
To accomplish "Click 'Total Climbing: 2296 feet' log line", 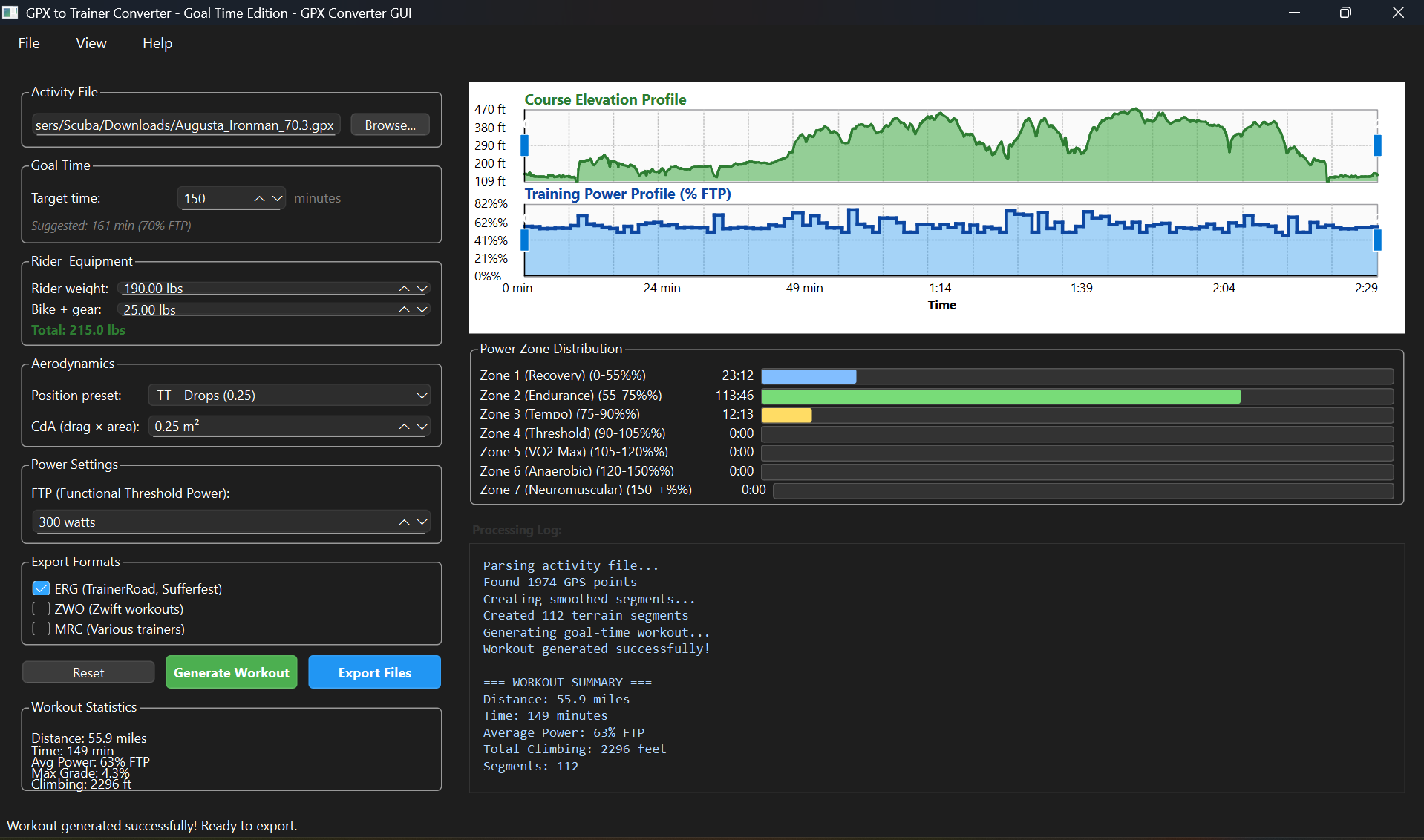I will click(x=575, y=749).
